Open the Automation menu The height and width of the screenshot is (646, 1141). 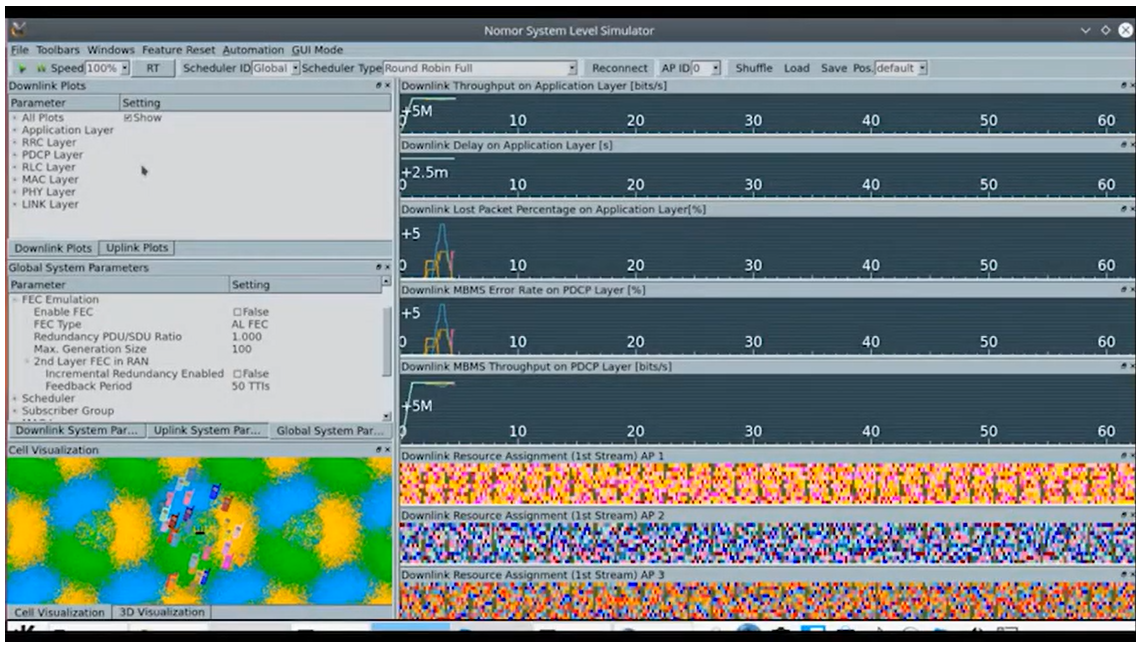[x=253, y=49]
